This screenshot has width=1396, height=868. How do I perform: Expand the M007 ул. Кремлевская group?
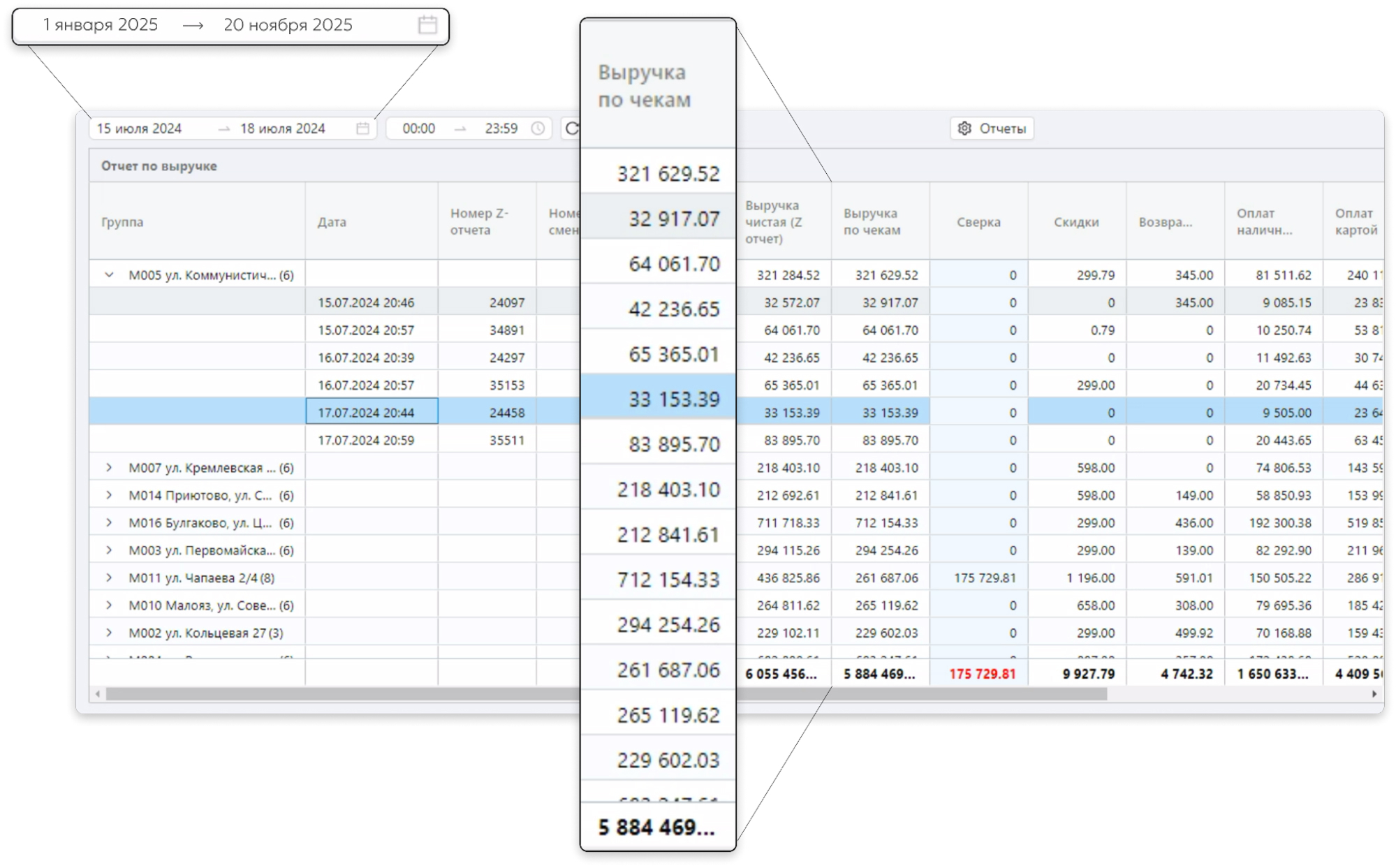[109, 468]
